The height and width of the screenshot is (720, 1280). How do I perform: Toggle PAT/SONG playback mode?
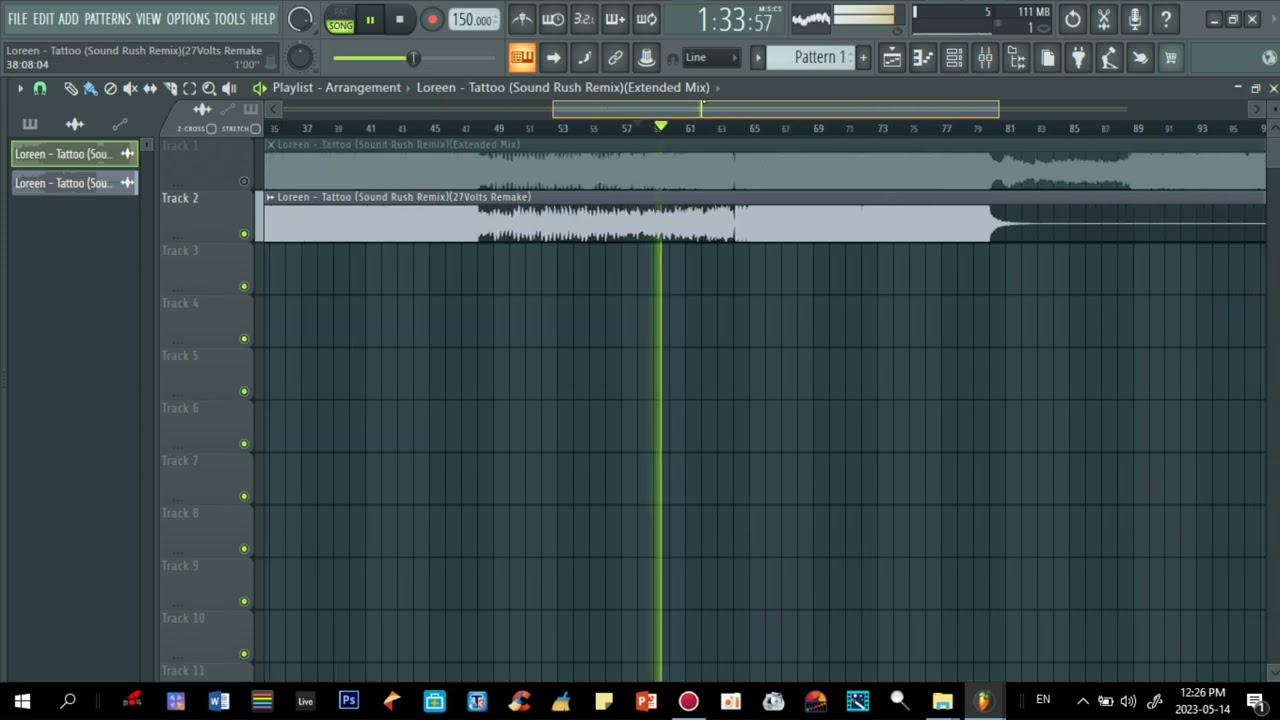[x=340, y=20]
